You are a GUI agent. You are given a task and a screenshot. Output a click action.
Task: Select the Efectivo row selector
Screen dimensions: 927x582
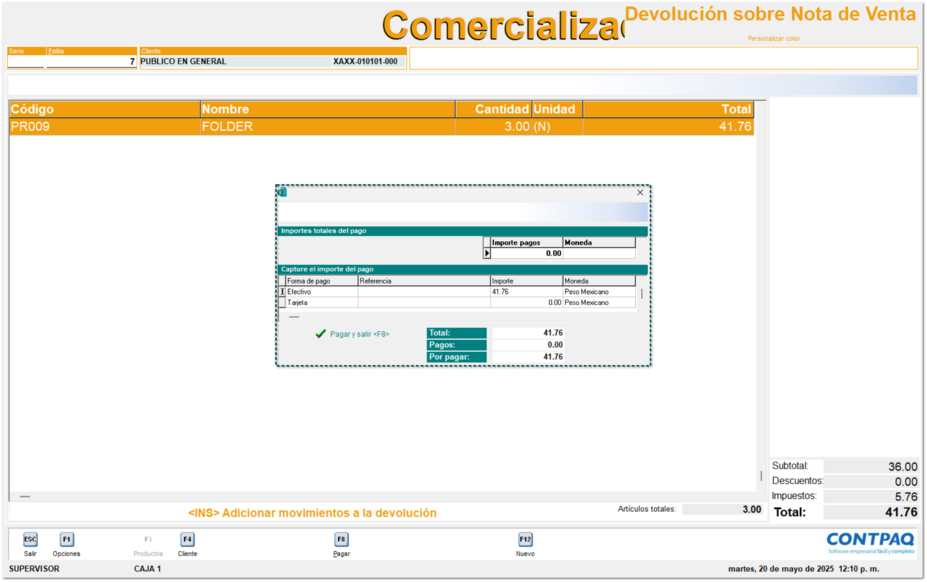point(281,292)
